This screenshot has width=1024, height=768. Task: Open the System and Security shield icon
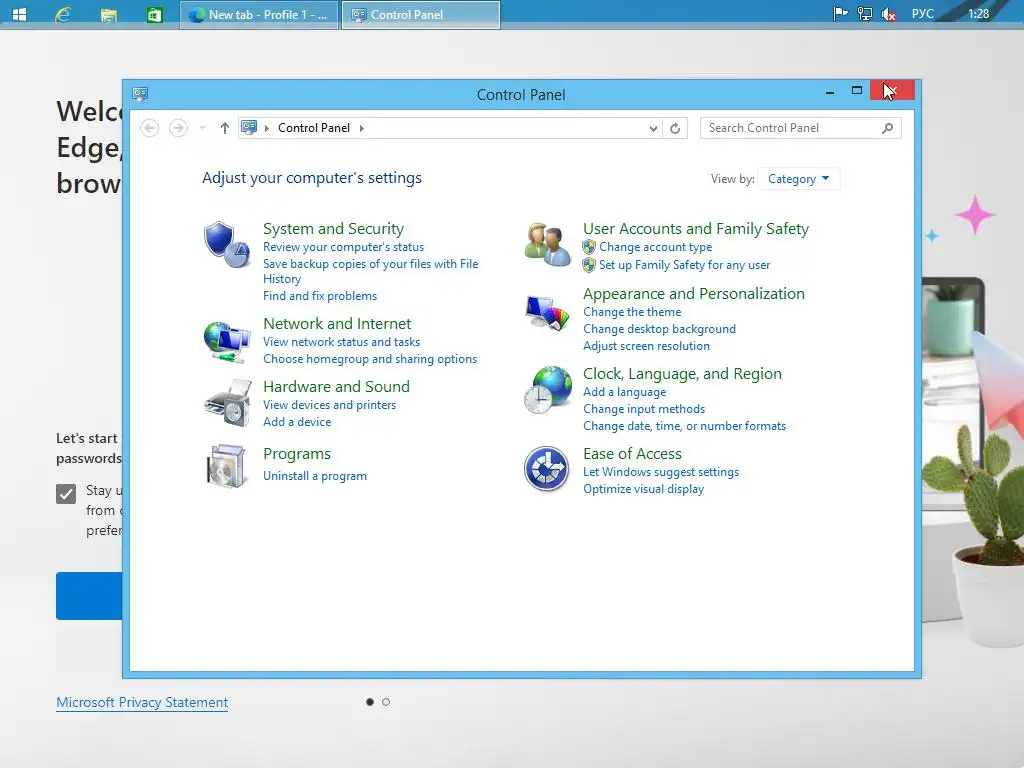[x=226, y=244]
